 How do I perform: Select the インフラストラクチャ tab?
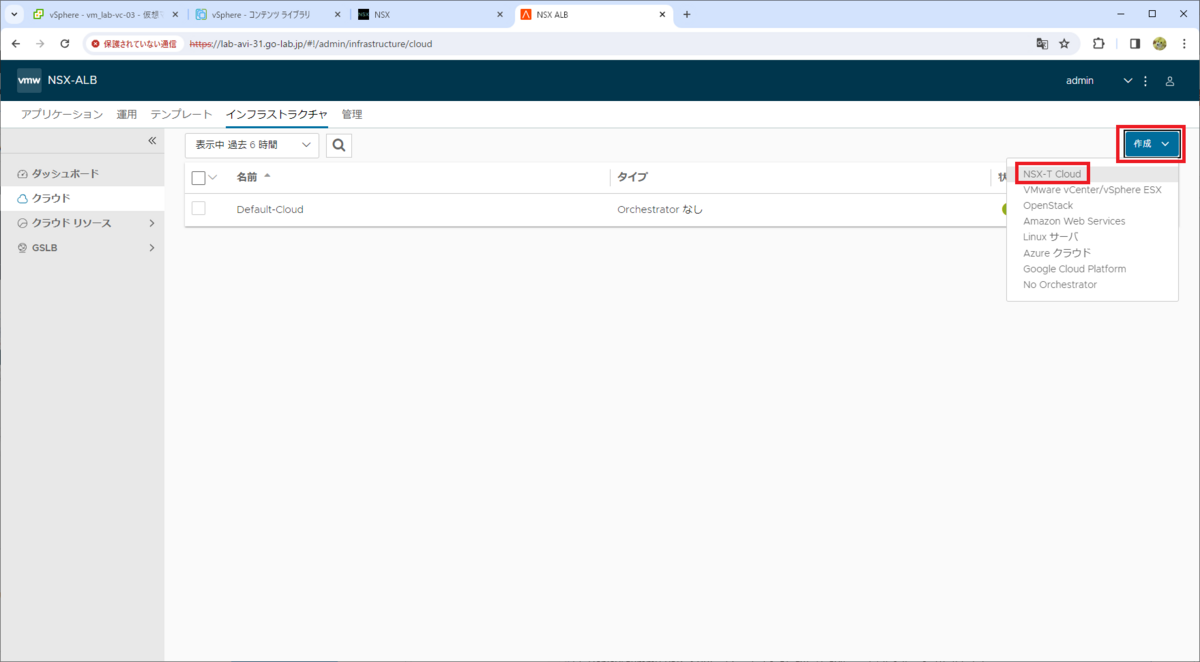[x=277, y=114]
